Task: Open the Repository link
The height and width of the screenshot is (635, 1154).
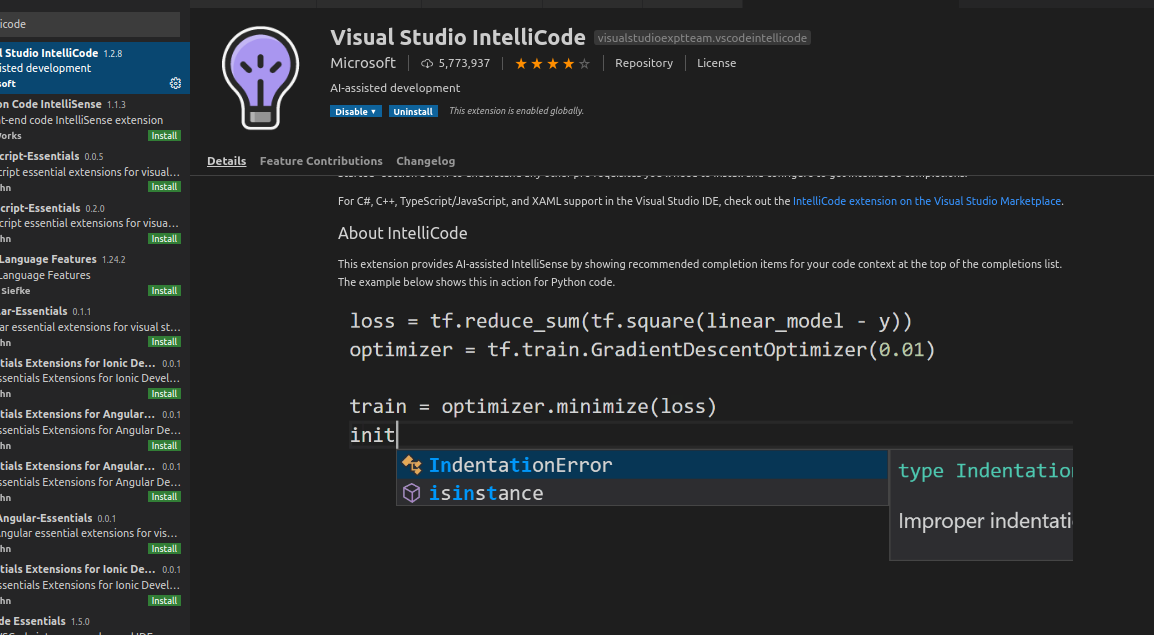Action: [x=644, y=63]
